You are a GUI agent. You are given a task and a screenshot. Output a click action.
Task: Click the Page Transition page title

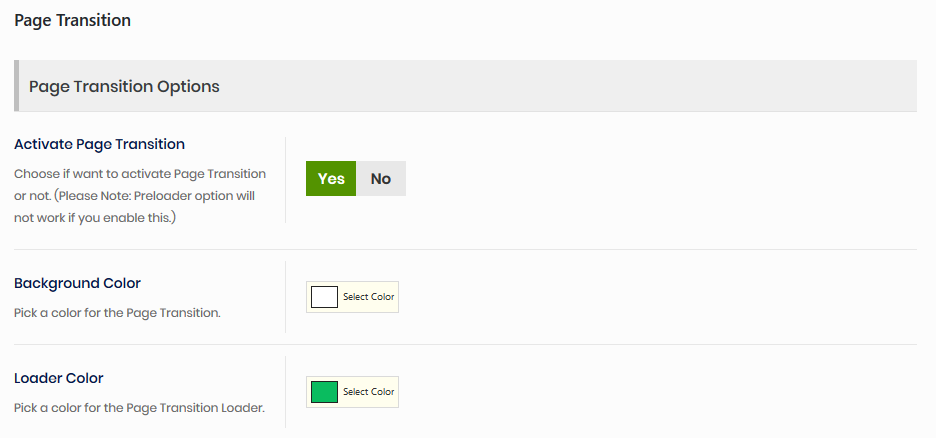pos(72,20)
